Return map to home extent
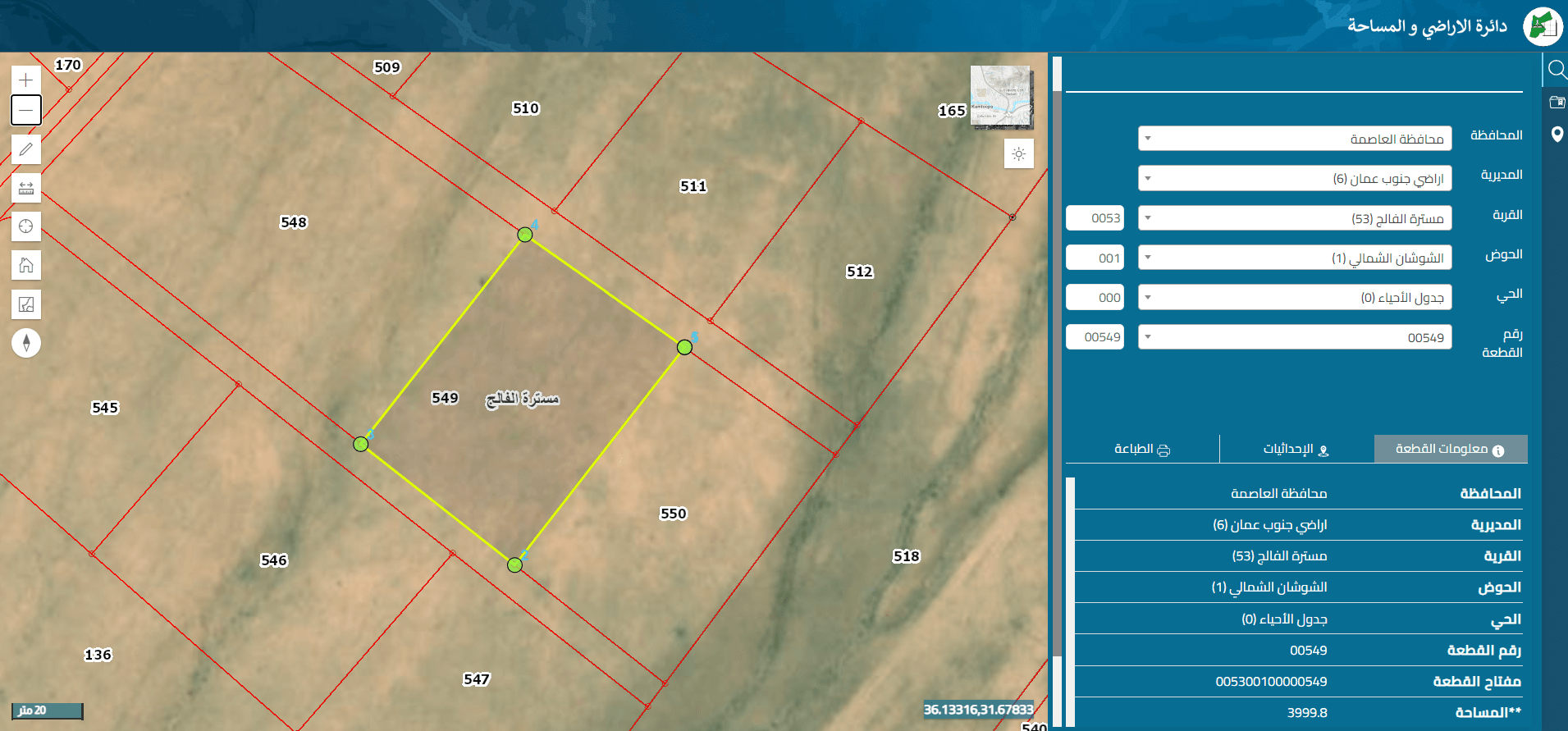1568x731 pixels. 26,265
